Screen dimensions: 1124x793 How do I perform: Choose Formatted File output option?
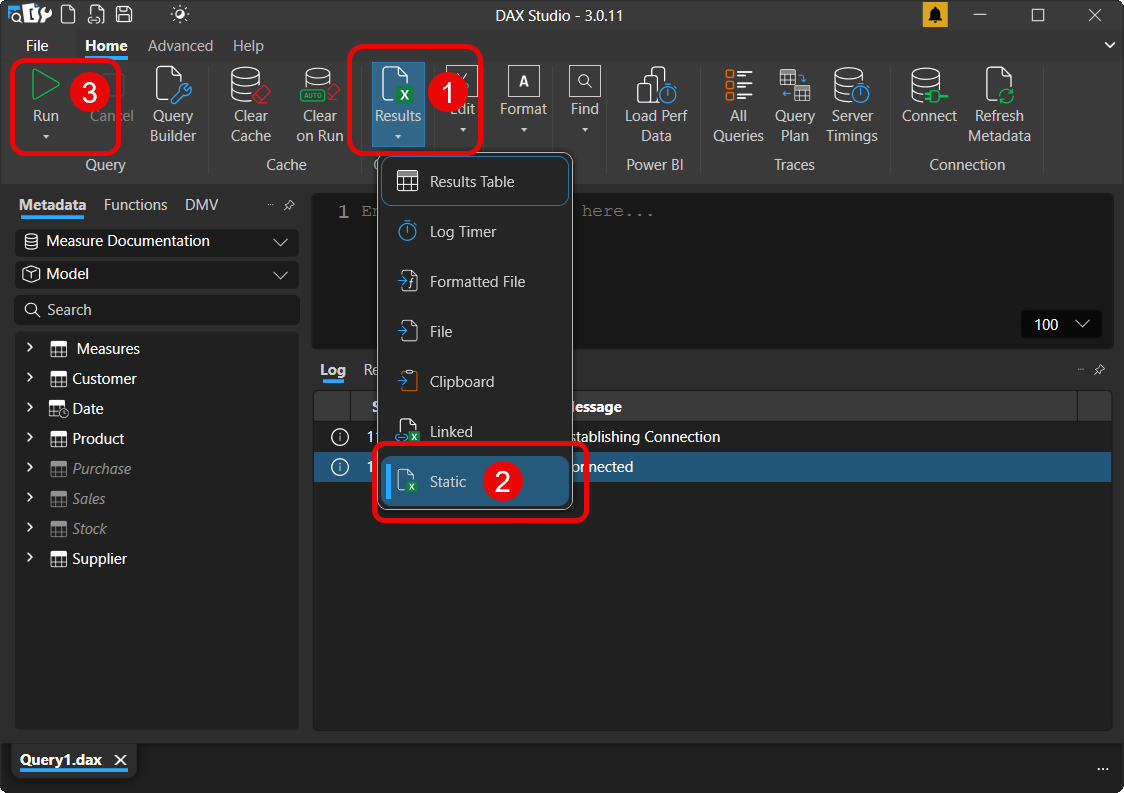point(475,282)
